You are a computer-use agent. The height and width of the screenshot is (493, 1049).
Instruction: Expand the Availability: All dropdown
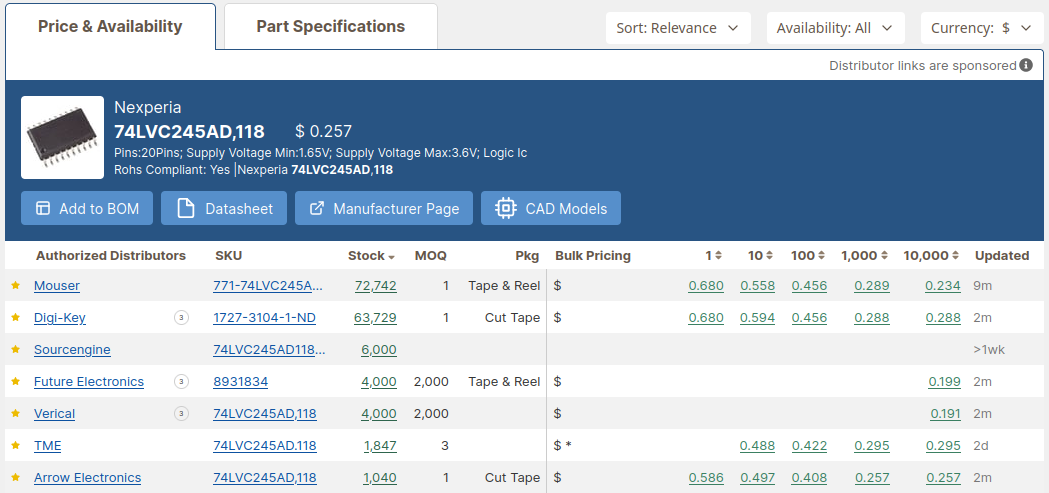pyautogui.click(x=835, y=28)
